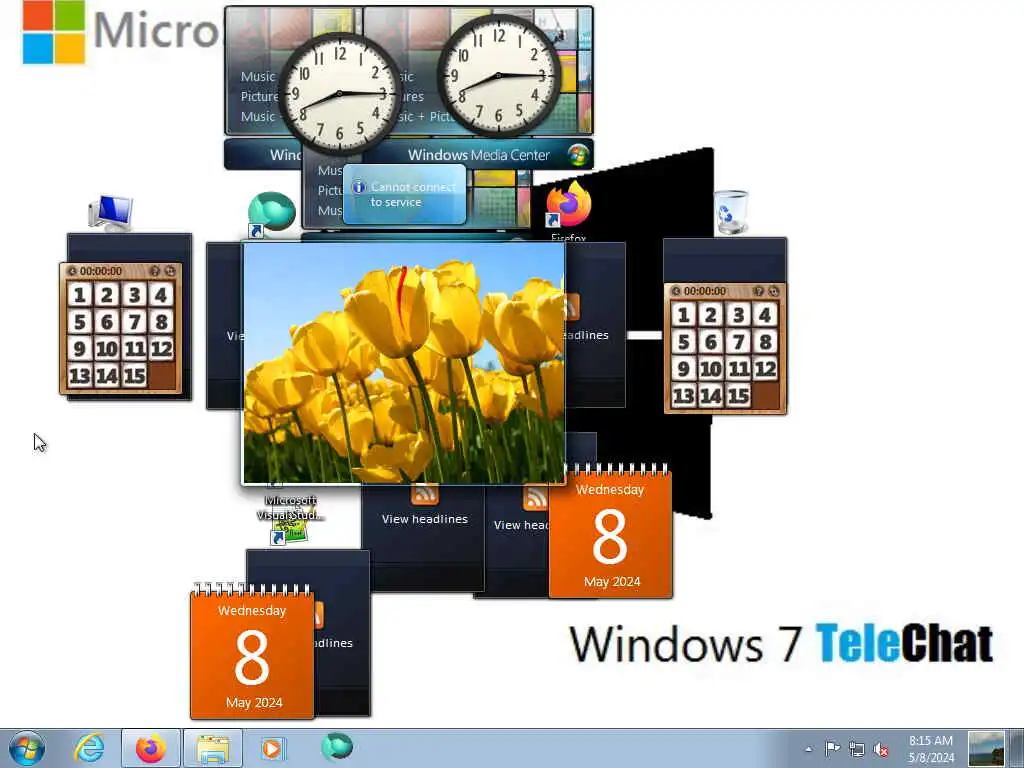
Task: Click 00:00:00 timer in puzzle under Recycle Bin
Action: (705, 291)
